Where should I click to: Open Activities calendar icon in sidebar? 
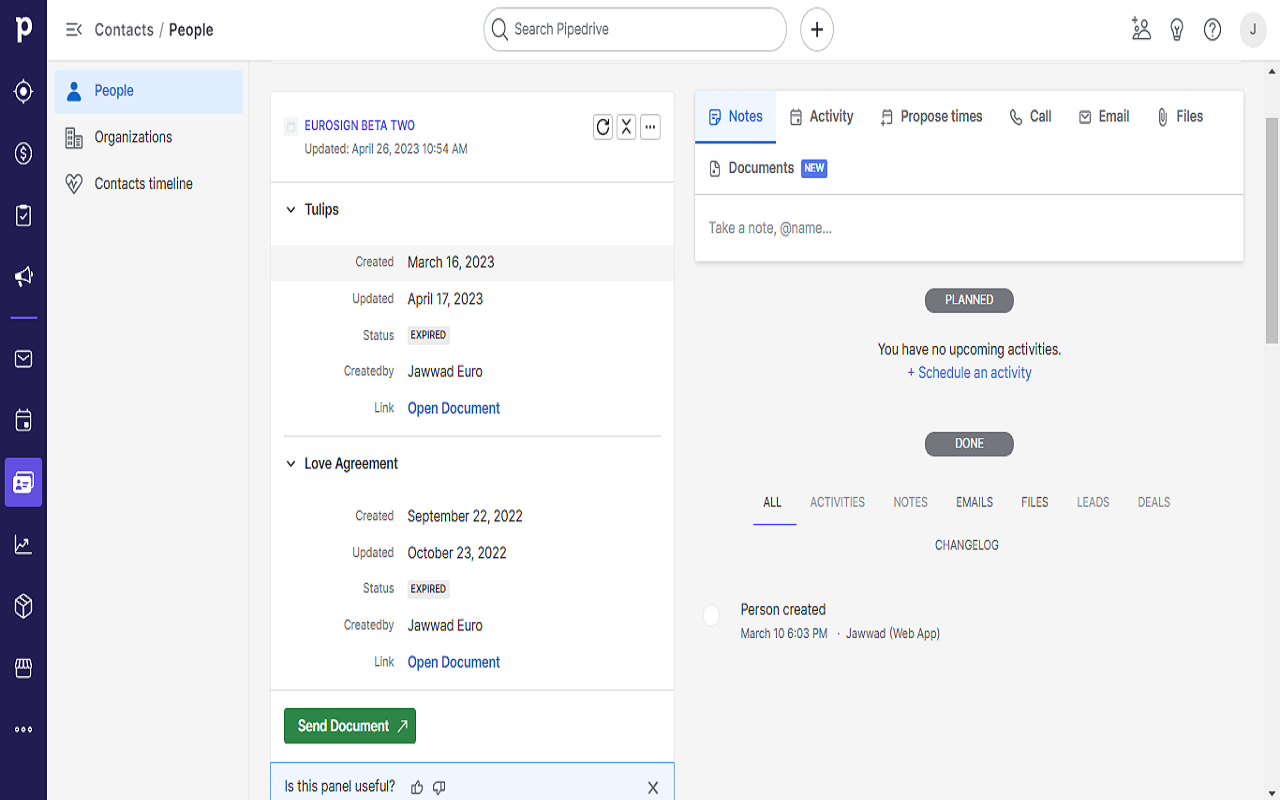pos(23,420)
